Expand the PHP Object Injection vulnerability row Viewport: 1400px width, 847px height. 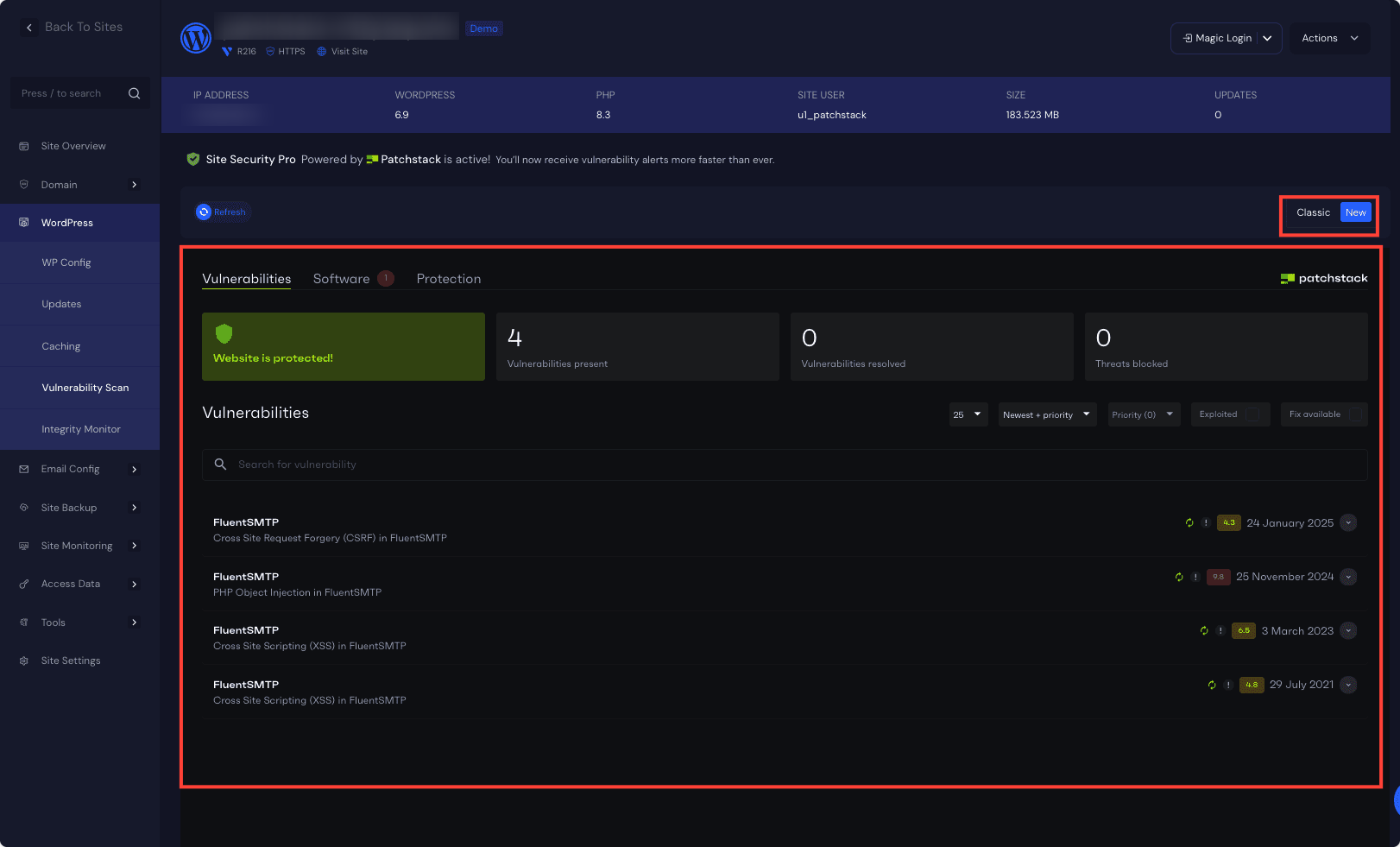coord(1348,577)
